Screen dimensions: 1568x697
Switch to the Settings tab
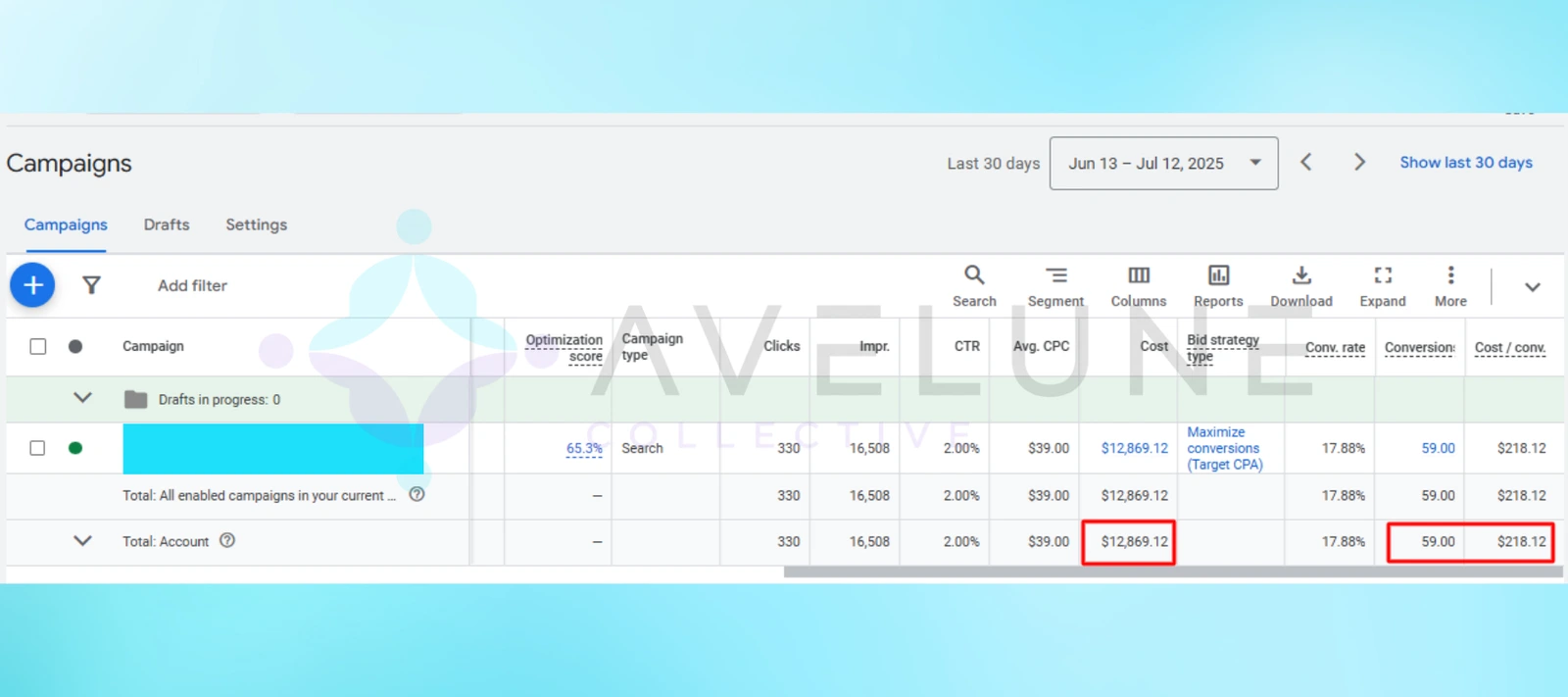coord(257,224)
